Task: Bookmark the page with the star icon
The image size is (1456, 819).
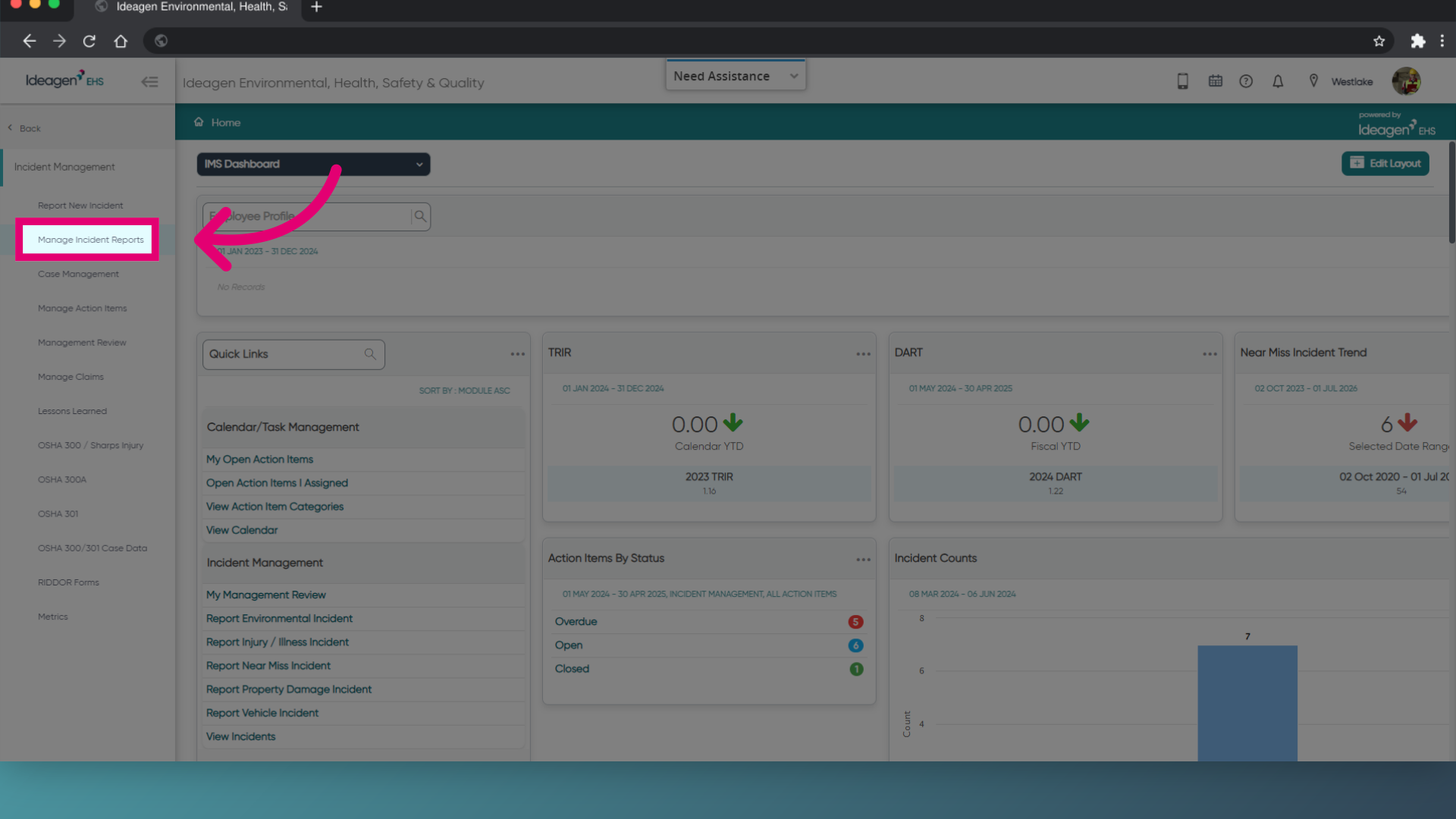Action: coord(1379,41)
